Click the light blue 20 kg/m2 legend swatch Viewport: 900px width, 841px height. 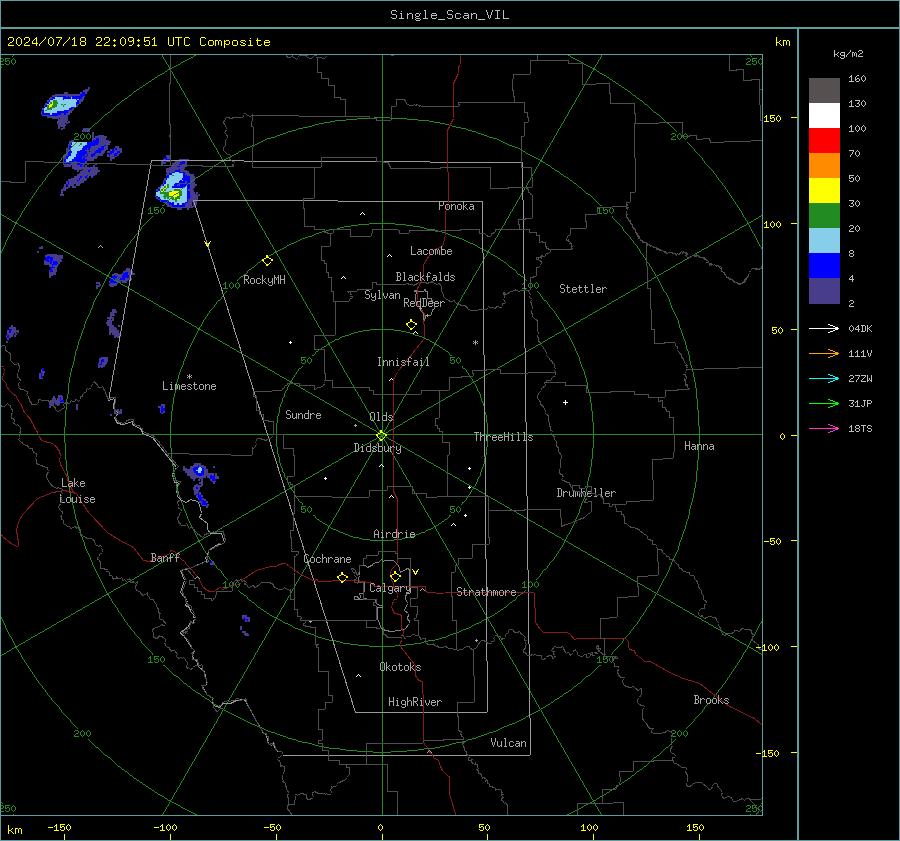click(x=824, y=240)
